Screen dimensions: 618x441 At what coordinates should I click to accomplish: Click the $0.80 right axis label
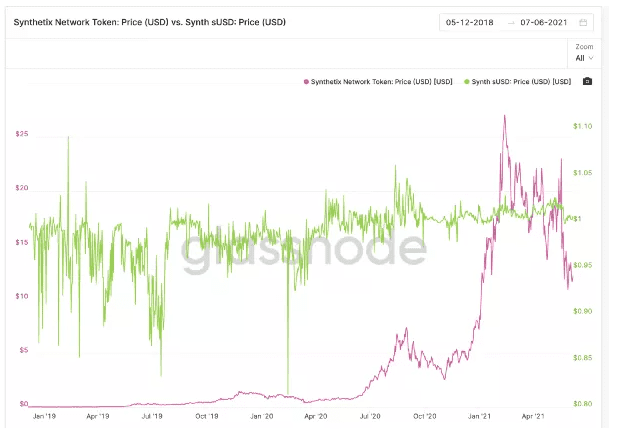(x=583, y=404)
